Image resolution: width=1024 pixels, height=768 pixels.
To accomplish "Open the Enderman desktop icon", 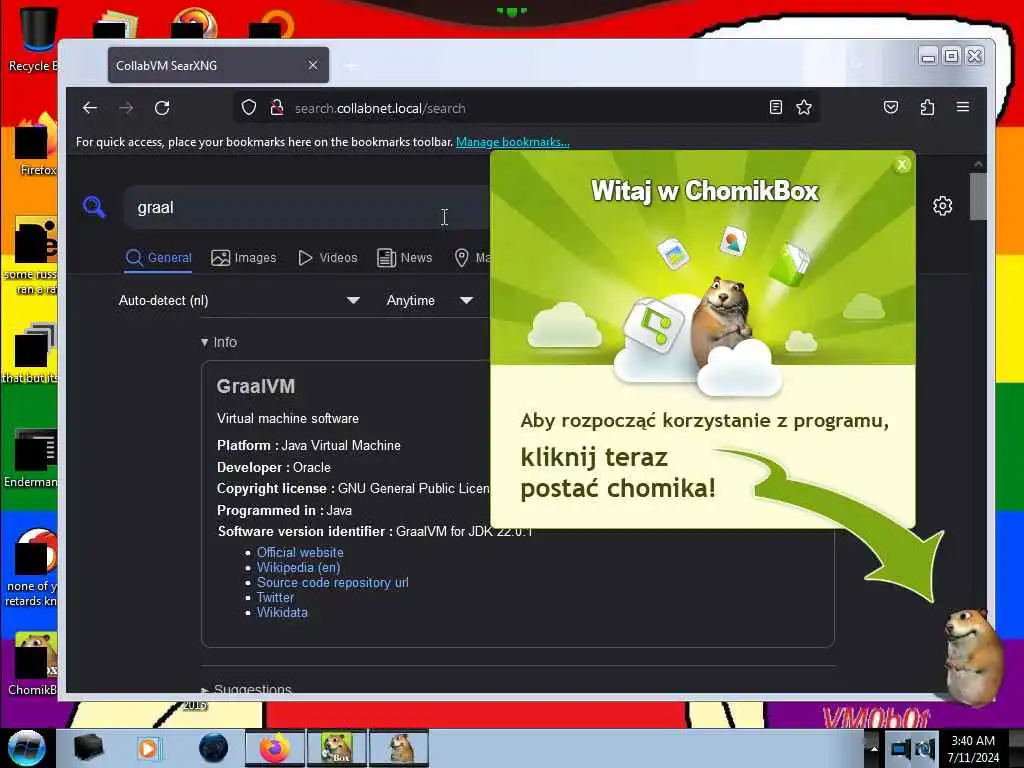I will tap(33, 457).
